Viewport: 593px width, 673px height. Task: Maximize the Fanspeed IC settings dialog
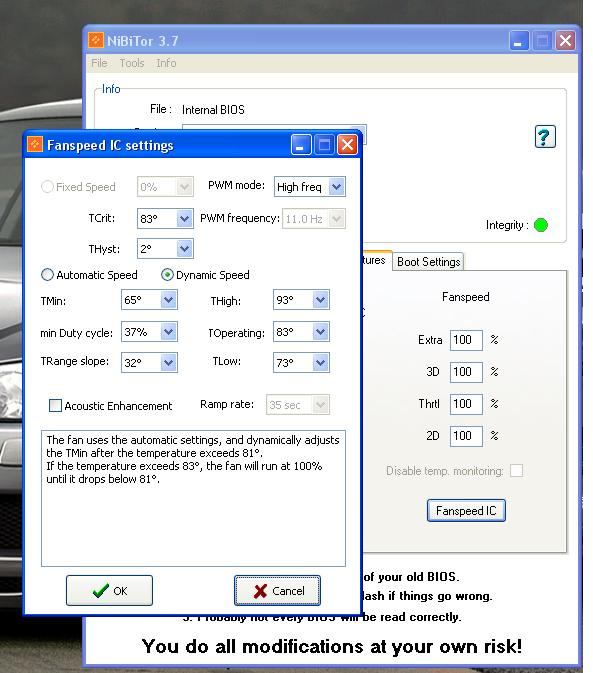[324, 145]
